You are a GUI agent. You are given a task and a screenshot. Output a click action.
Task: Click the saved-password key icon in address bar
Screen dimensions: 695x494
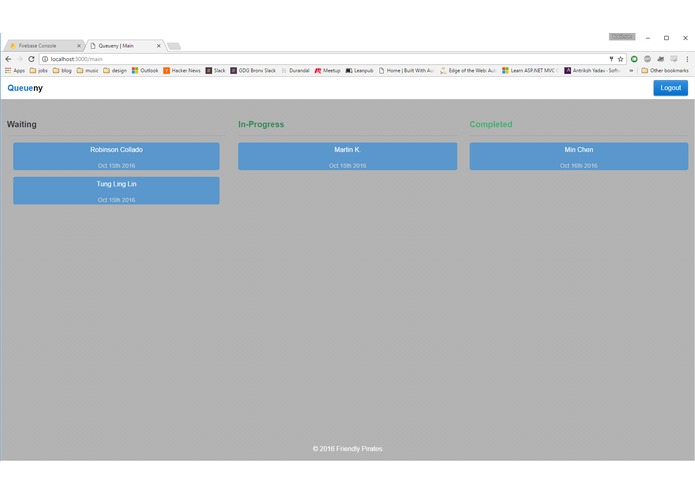coord(611,59)
